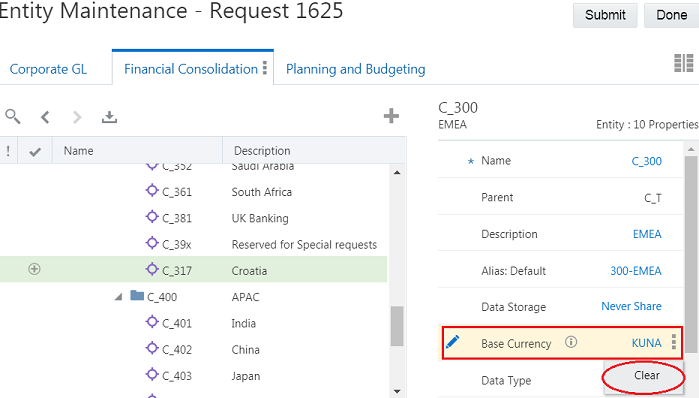Click the validation checkmark column header
699x398 pixels.
35,152
